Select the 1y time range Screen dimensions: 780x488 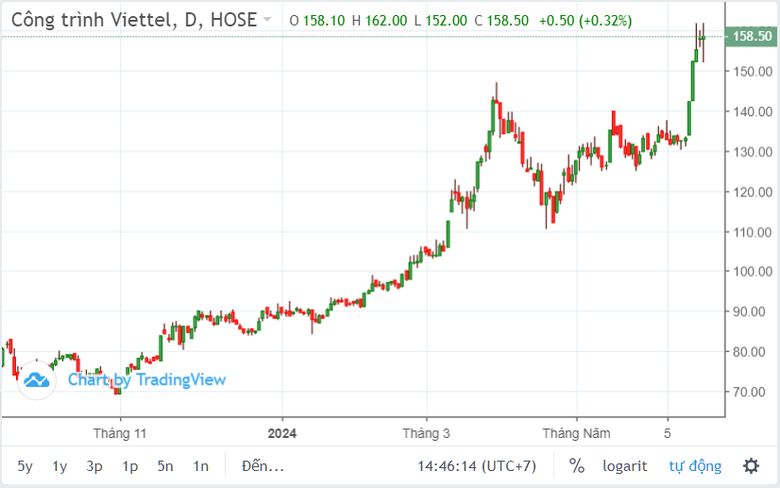[60, 466]
